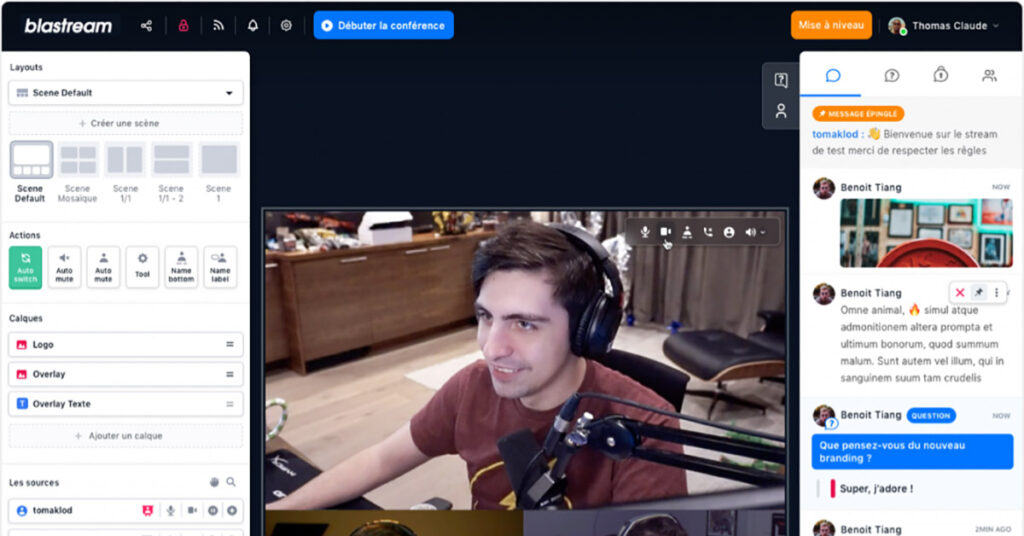Image resolution: width=1024 pixels, height=536 pixels.
Task: Toggle the Name bottom action
Action: pos(181,267)
